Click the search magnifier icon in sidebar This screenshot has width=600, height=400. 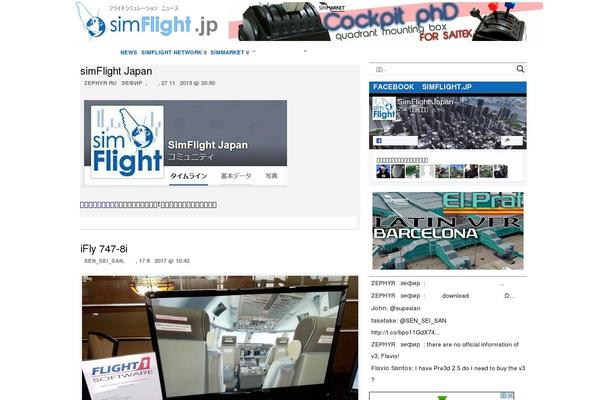tap(520, 69)
